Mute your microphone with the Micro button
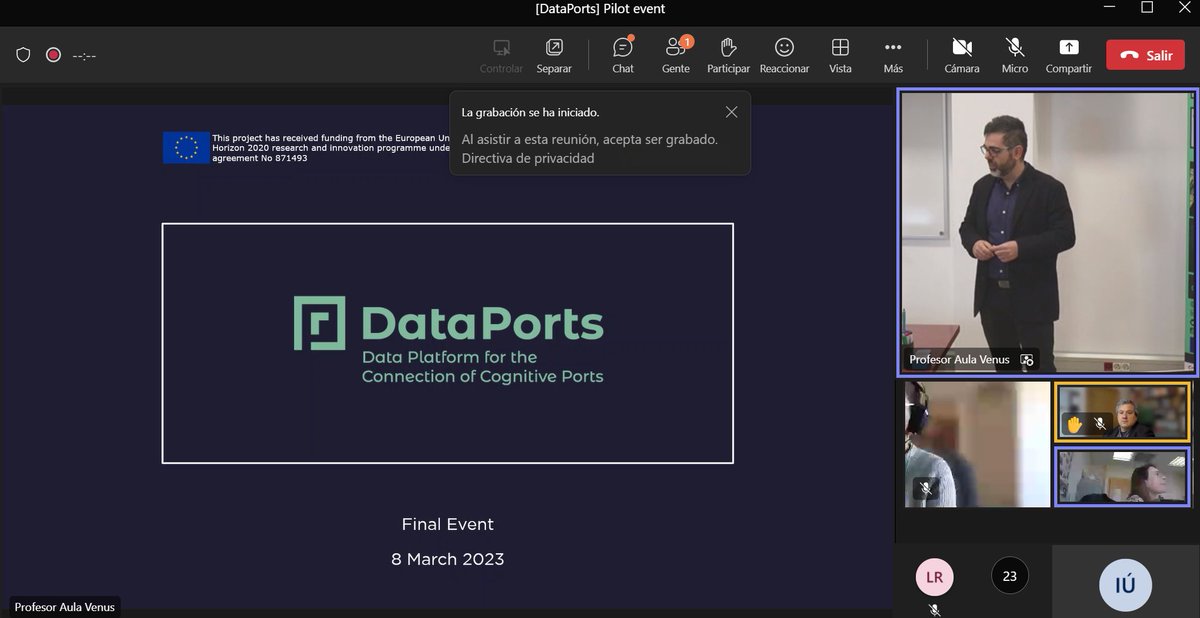 tap(1014, 55)
